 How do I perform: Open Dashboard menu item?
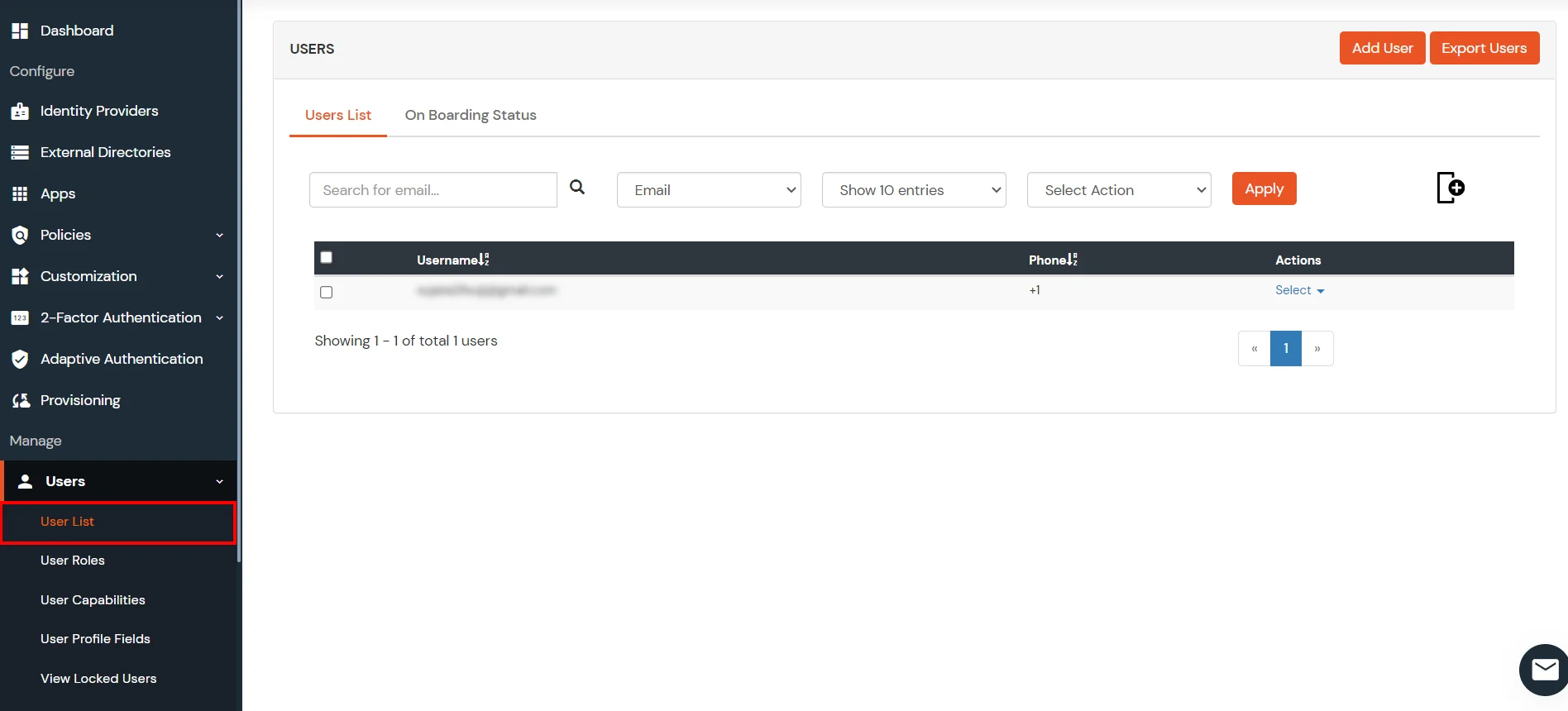click(x=77, y=31)
